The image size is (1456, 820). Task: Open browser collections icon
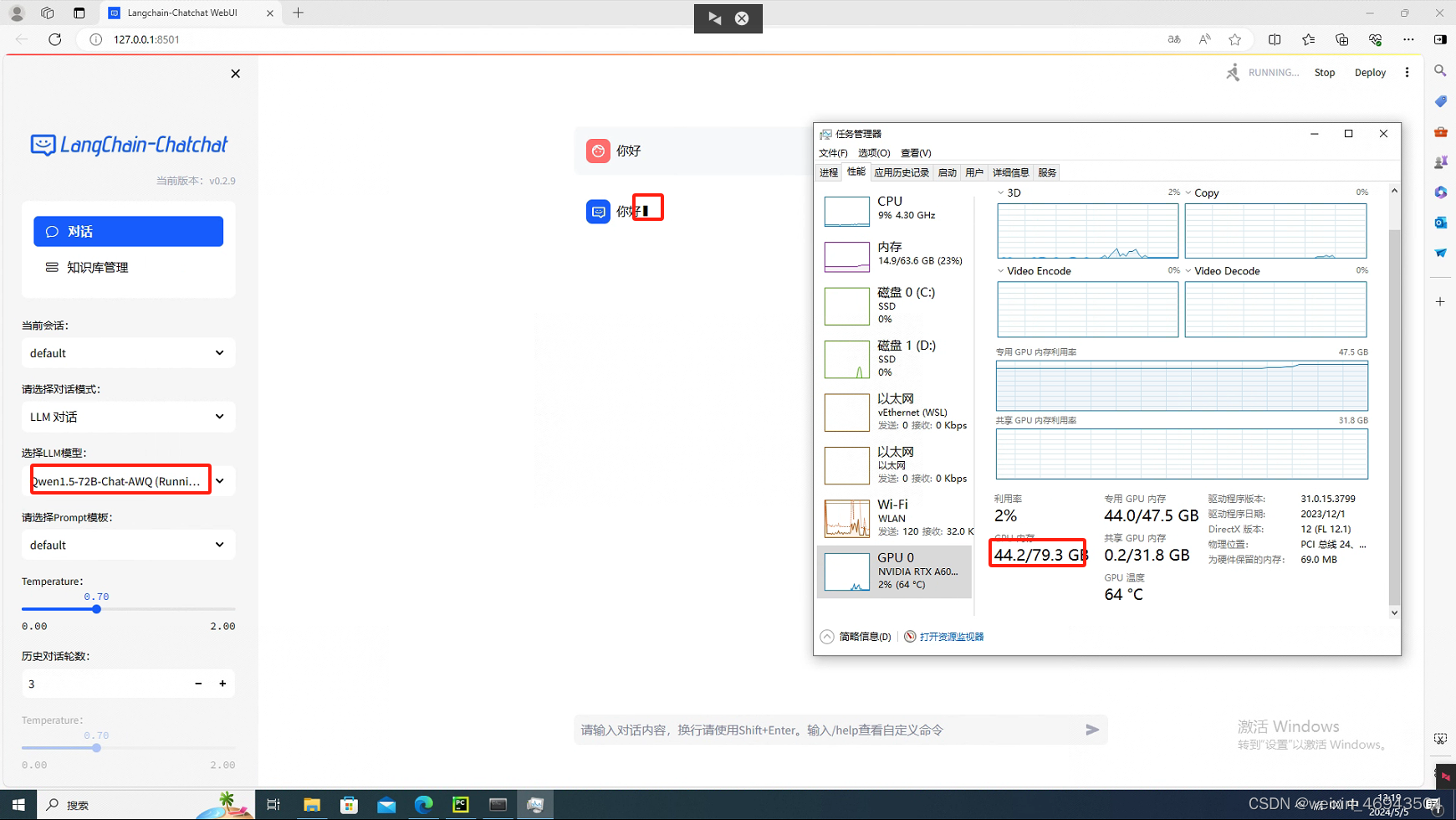[x=1341, y=39]
